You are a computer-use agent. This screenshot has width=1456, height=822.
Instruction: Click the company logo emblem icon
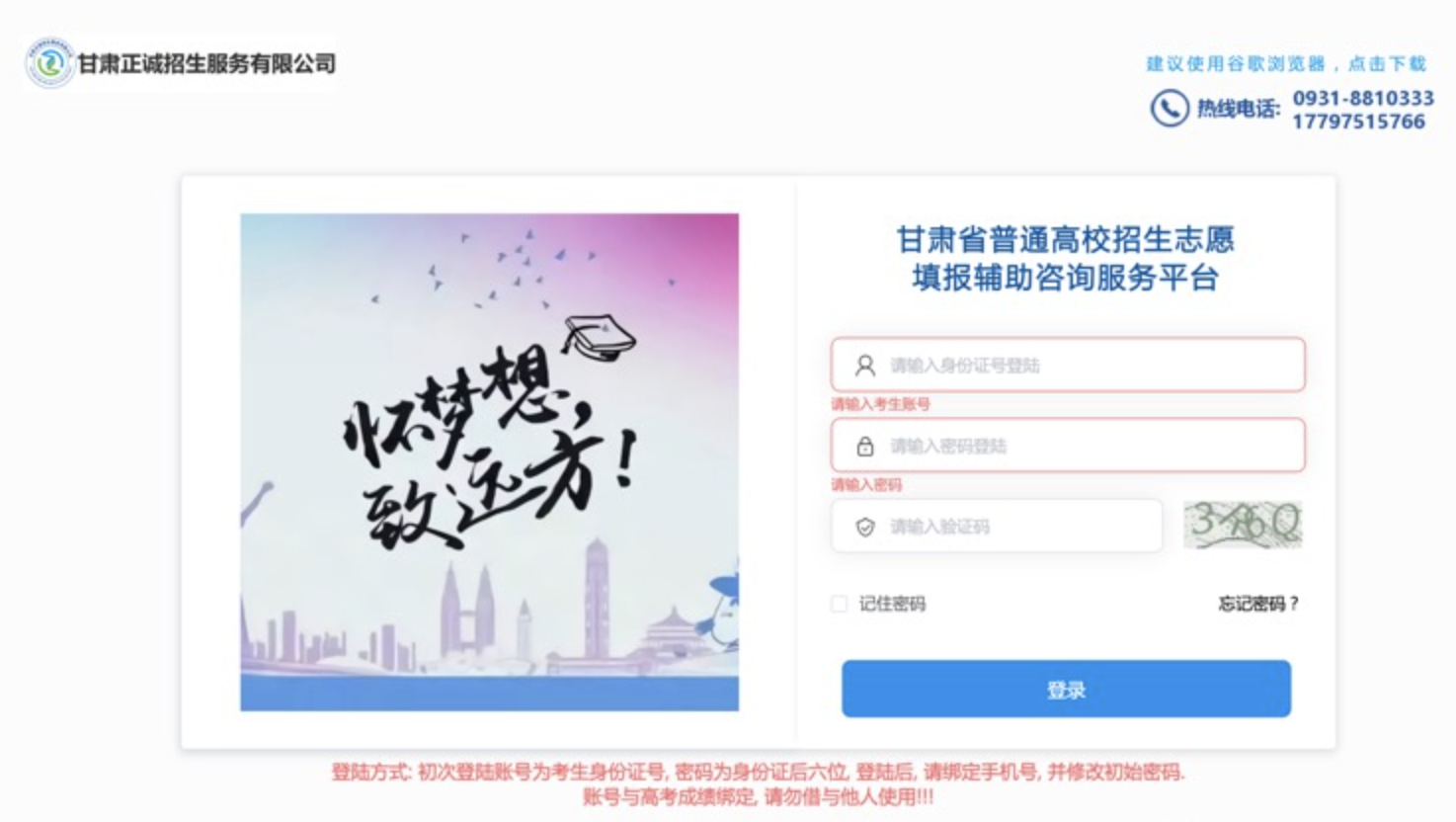49,64
